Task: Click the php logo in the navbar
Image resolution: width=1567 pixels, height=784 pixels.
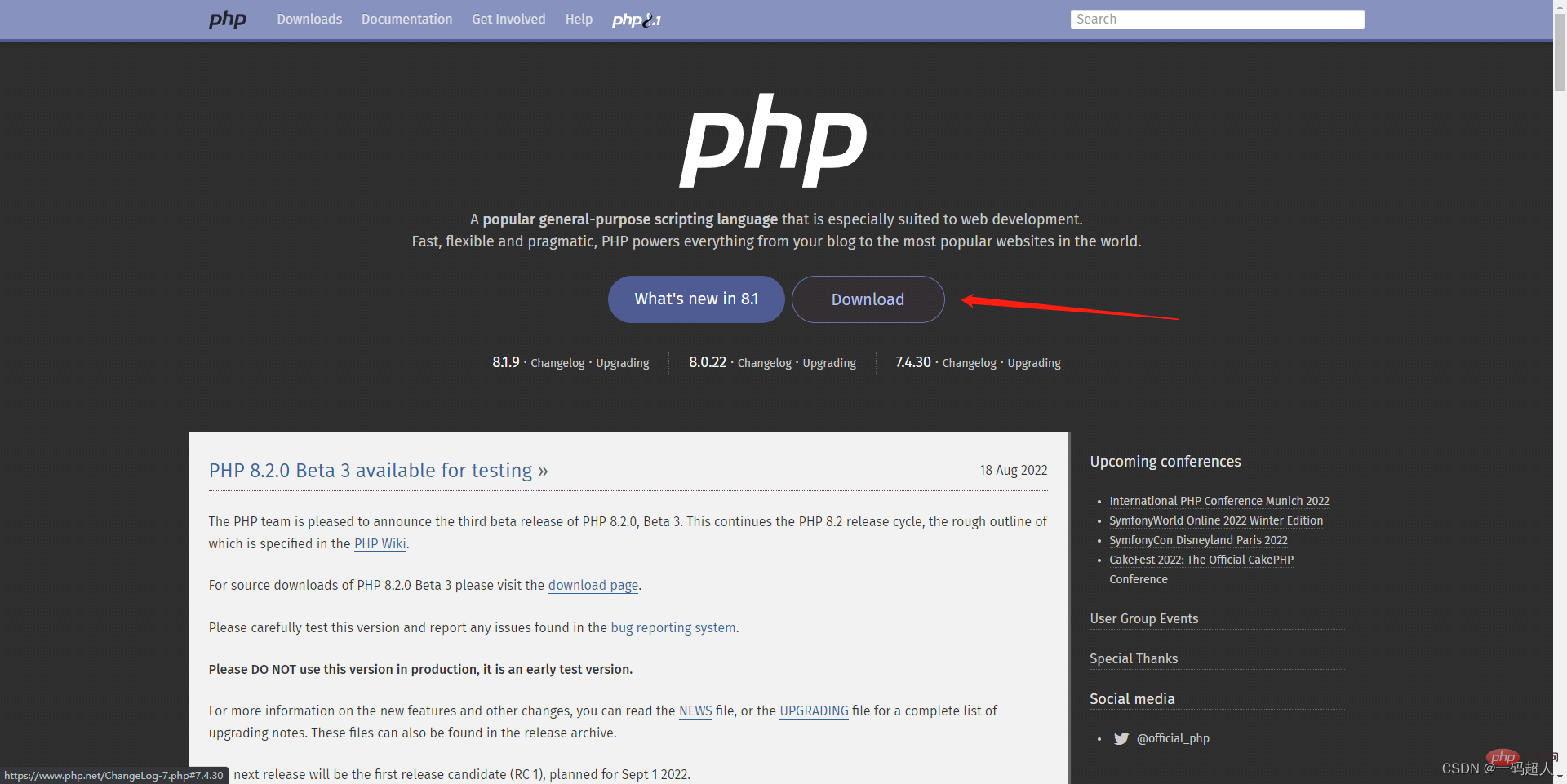Action: click(227, 19)
